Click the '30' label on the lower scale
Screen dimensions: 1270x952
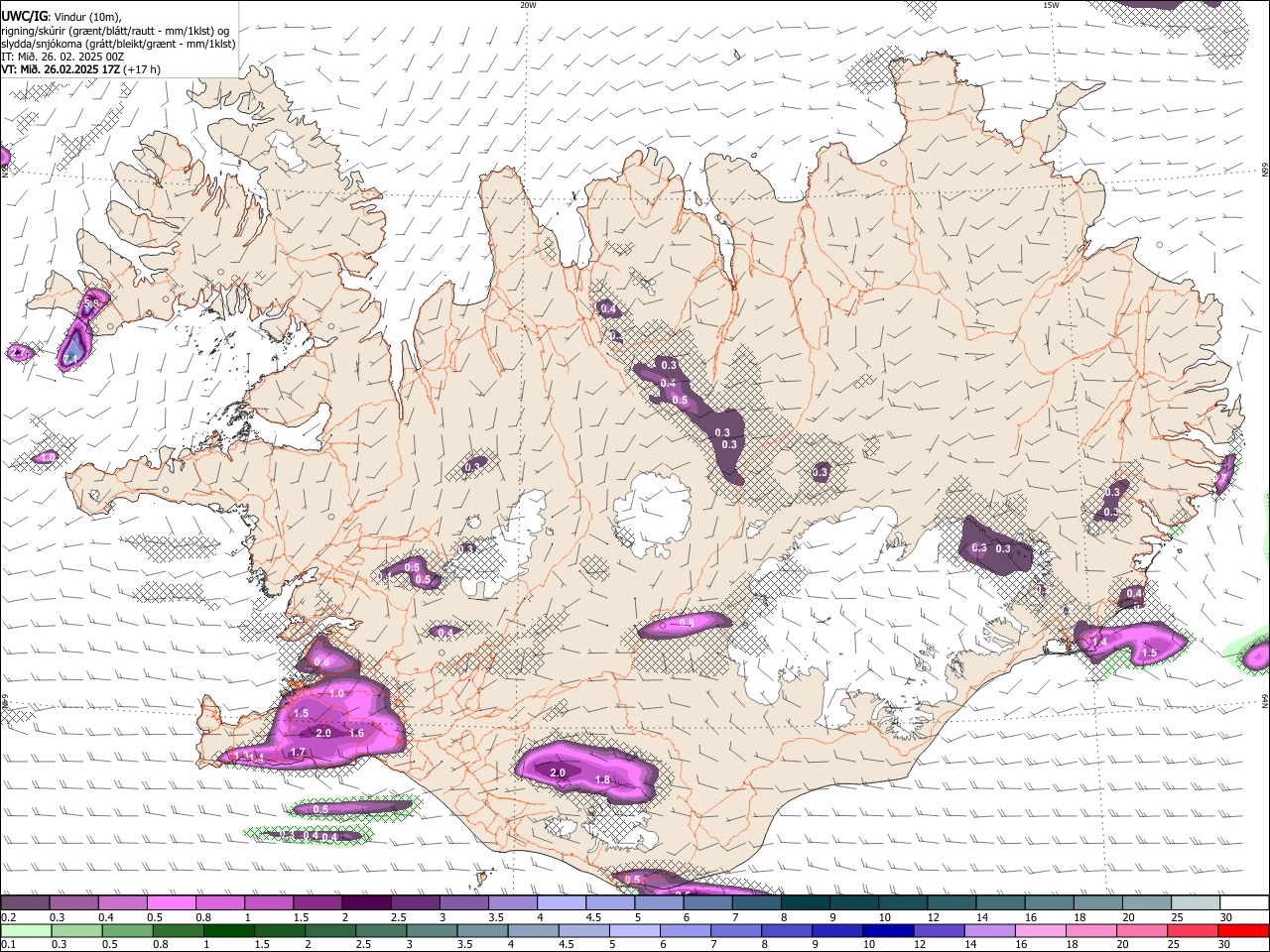pyautogui.click(x=1225, y=944)
